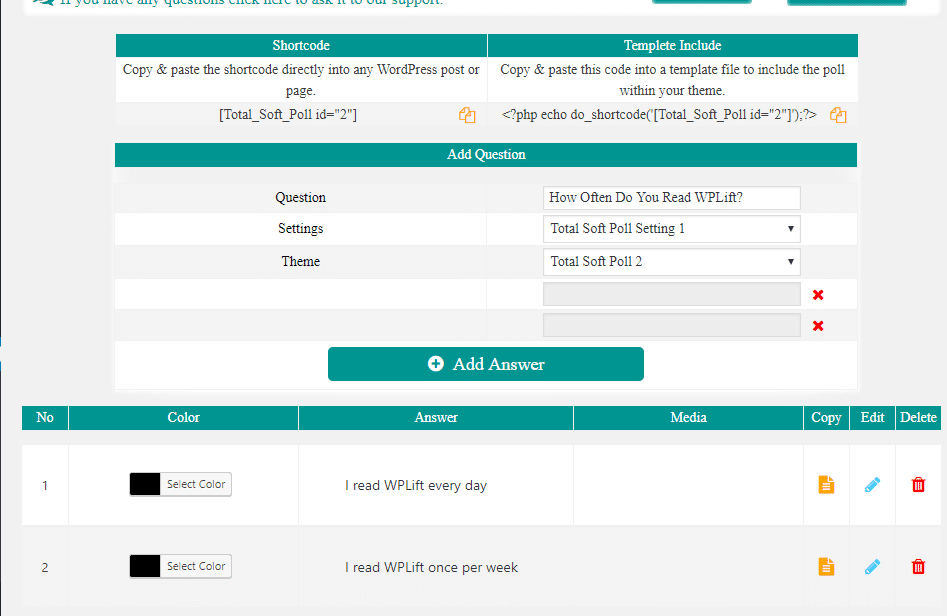
Task: Click the Templete Include column header
Action: (x=673, y=45)
